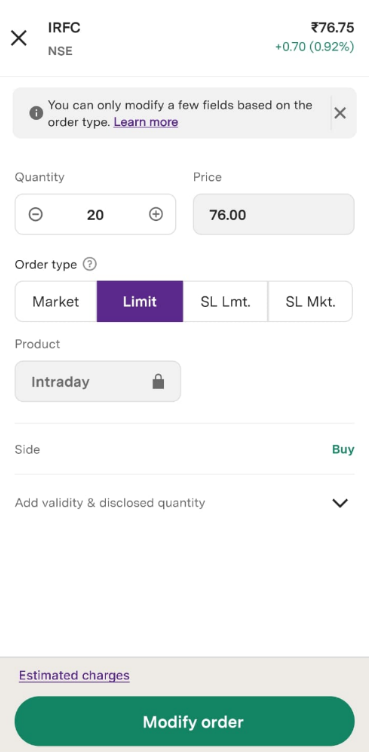Screen dimensions: 369x752
Task: Open the locked Intraday product selector
Action: click(98, 381)
